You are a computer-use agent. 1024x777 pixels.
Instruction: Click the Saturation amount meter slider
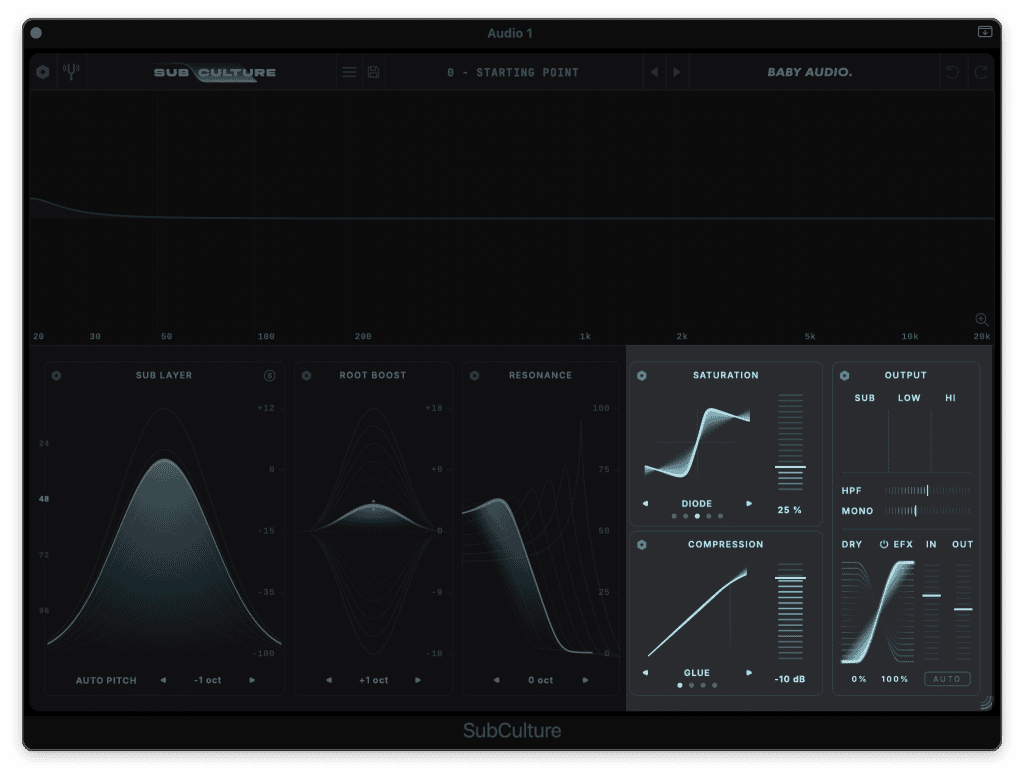[x=790, y=442]
